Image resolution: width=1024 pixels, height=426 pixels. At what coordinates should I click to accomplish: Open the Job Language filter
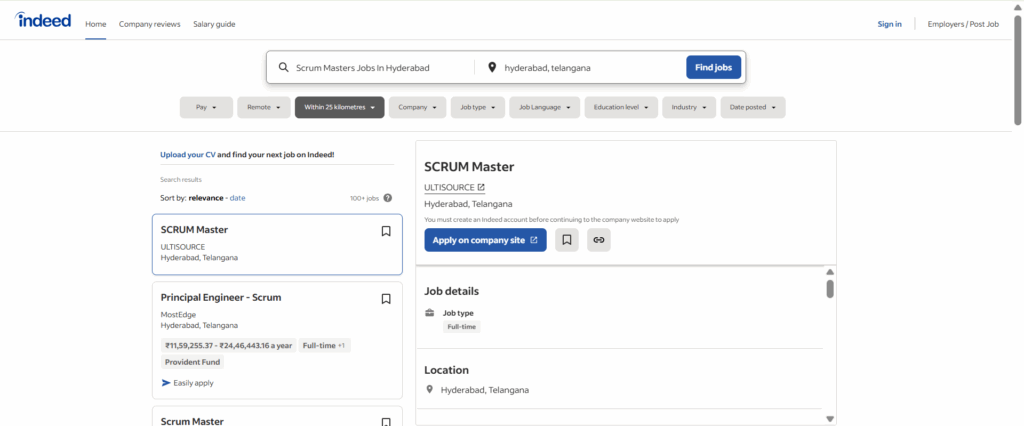tap(545, 107)
